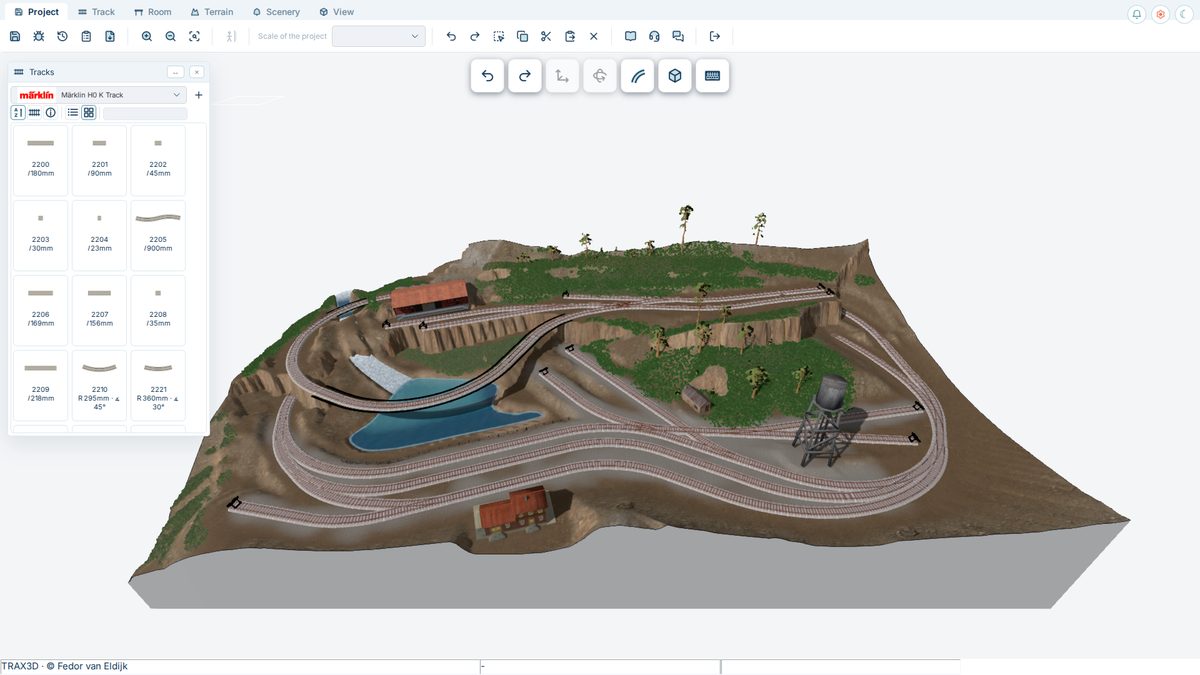Open the history clock icon
Screen dimensions: 1200x675
tap(62, 36)
